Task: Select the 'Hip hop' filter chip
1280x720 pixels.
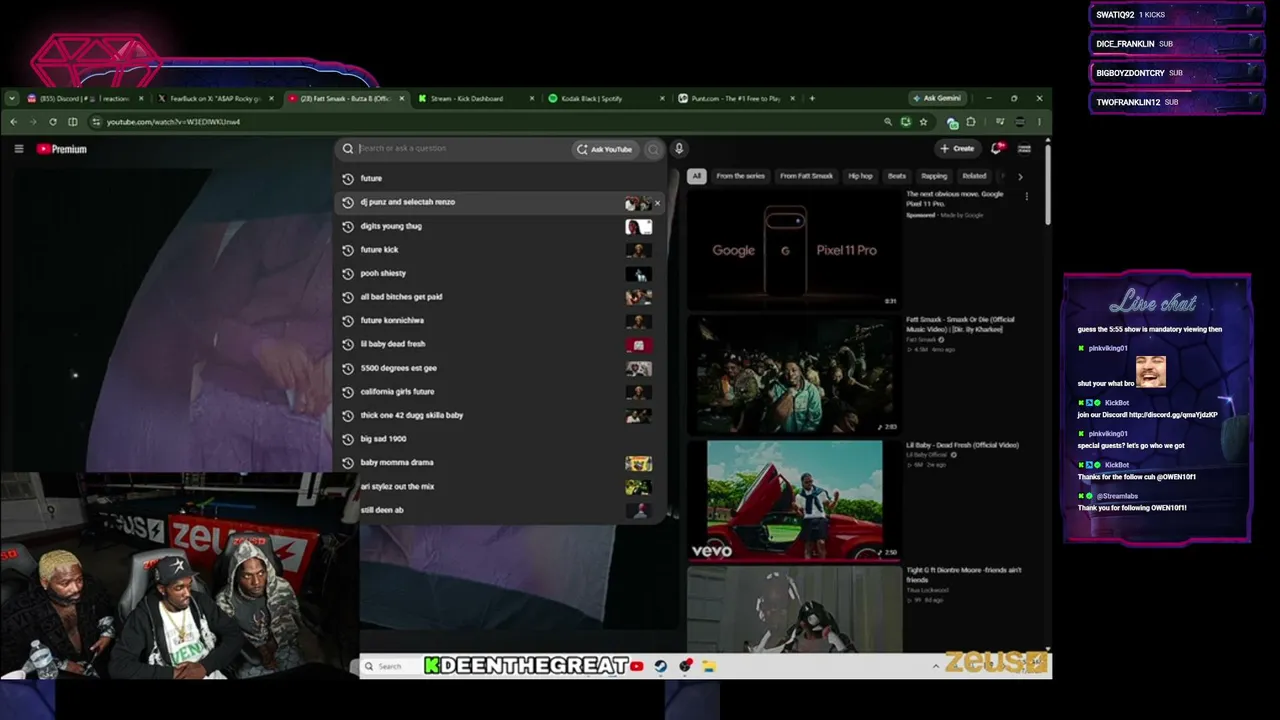Action: [x=860, y=176]
